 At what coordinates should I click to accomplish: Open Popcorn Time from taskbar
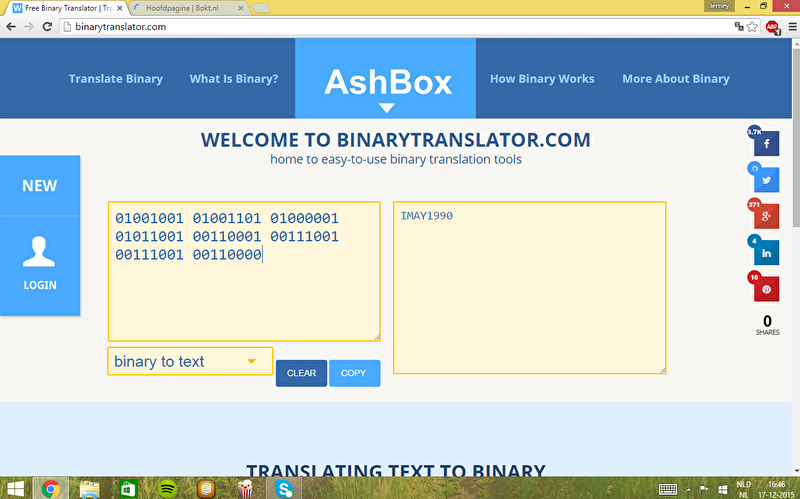[245, 489]
